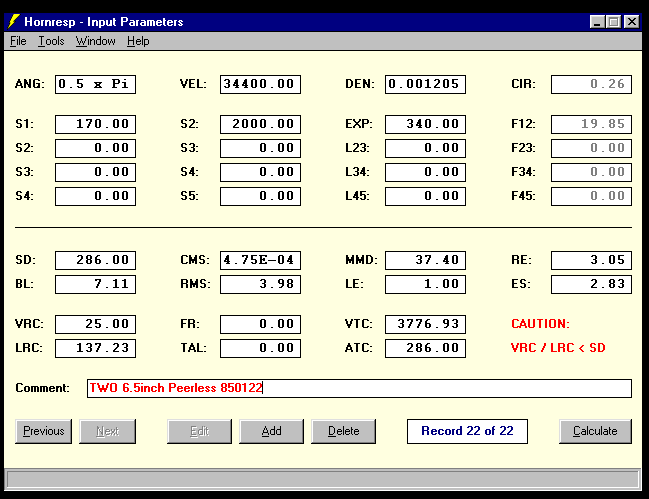Edit the ES field 2.83
The image size is (649, 499).
pyautogui.click(x=591, y=284)
